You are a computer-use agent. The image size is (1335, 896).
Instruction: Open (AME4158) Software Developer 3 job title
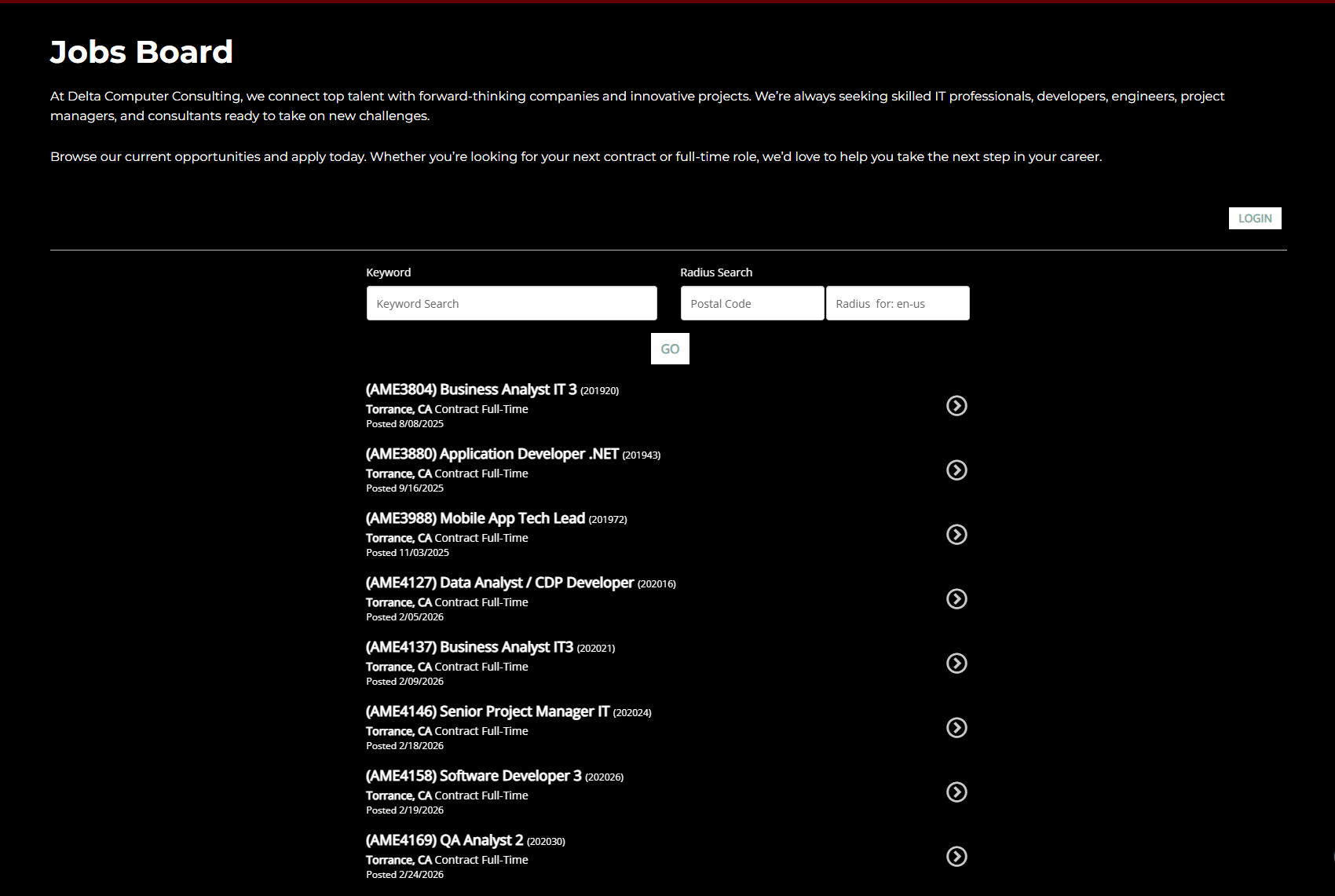click(x=474, y=776)
